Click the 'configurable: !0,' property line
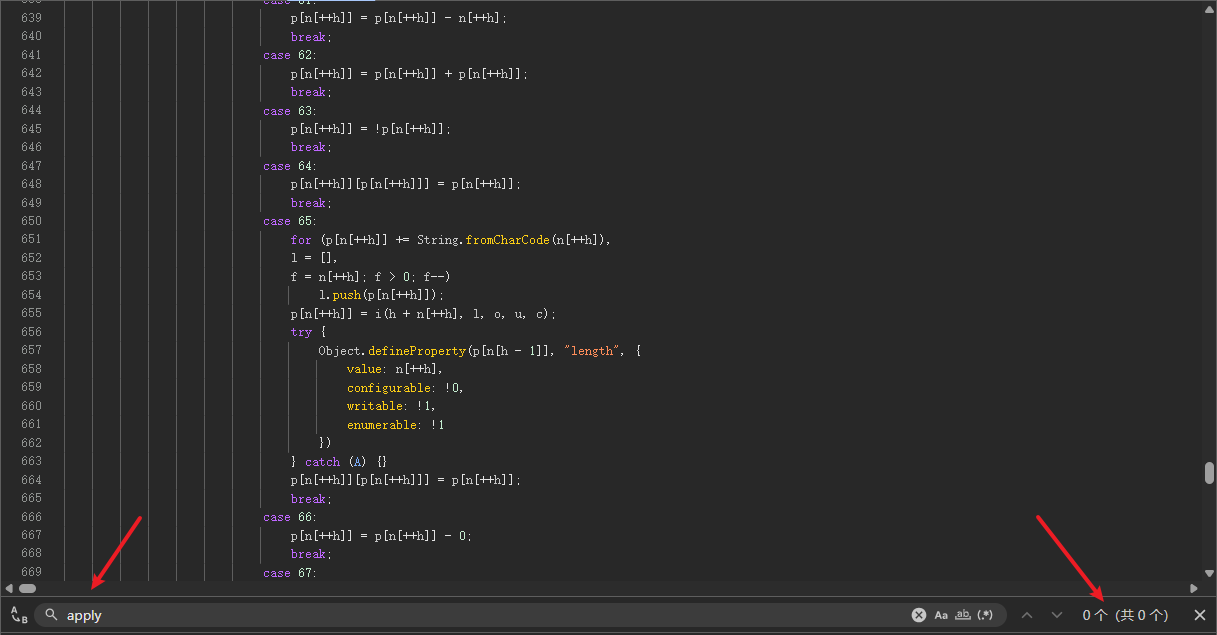This screenshot has width=1217, height=635. point(406,388)
